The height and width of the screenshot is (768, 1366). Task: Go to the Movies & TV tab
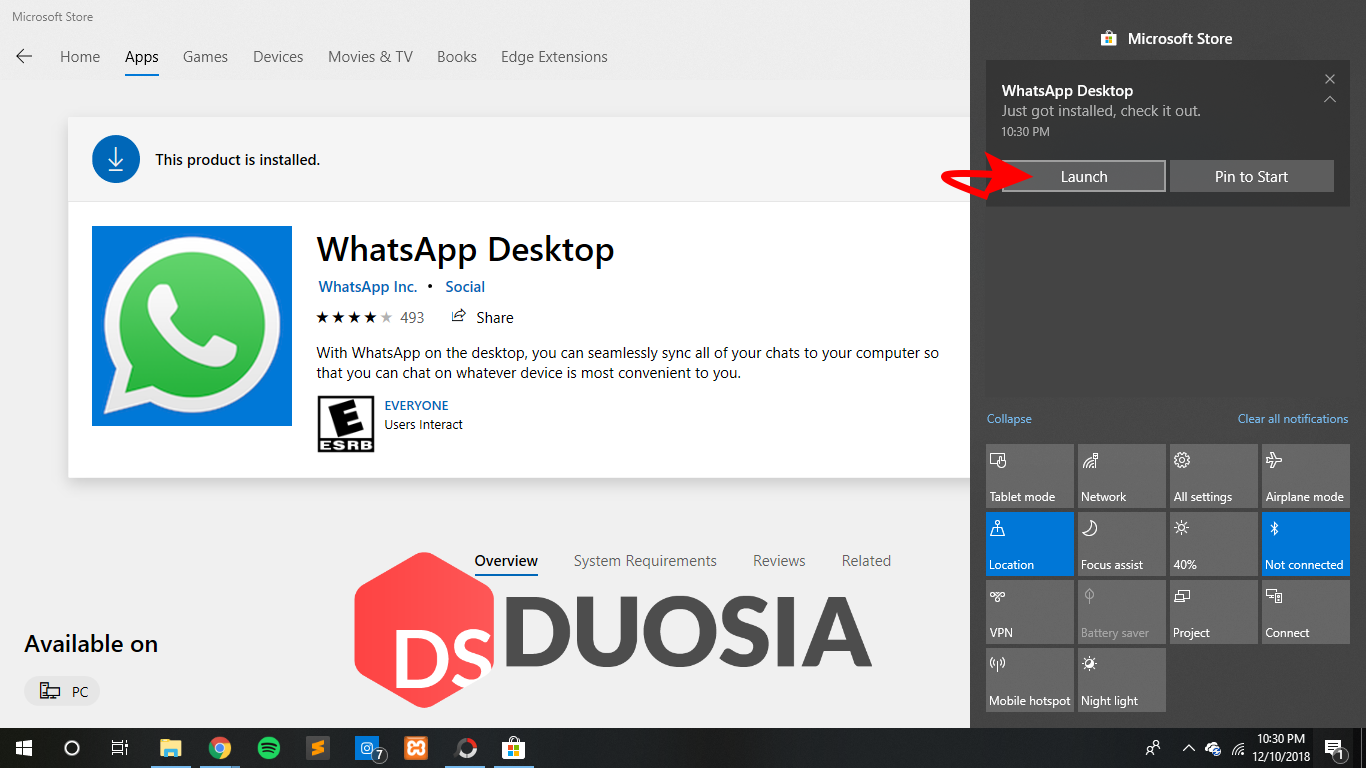[x=370, y=57]
